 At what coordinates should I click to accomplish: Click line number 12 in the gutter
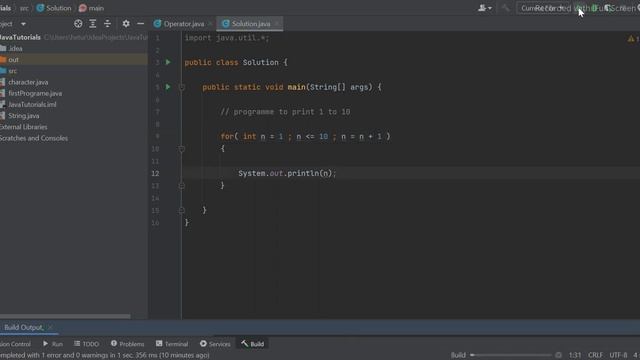(155, 173)
